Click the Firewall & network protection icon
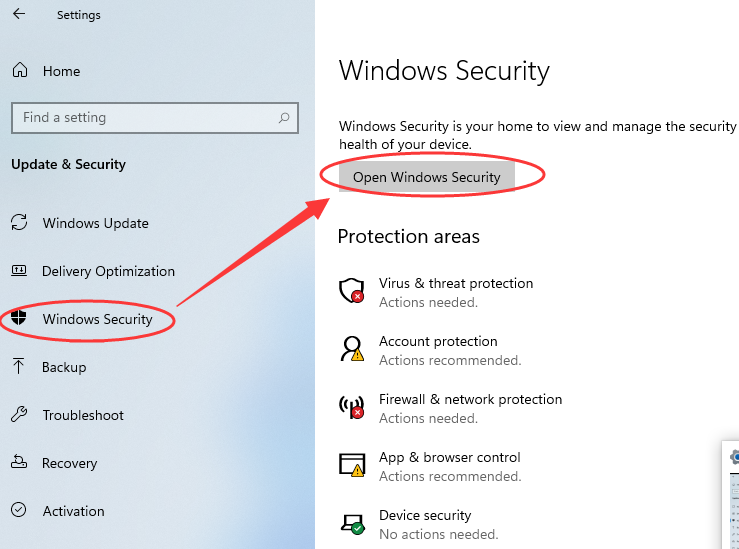This screenshot has height=549, width=739. click(352, 407)
